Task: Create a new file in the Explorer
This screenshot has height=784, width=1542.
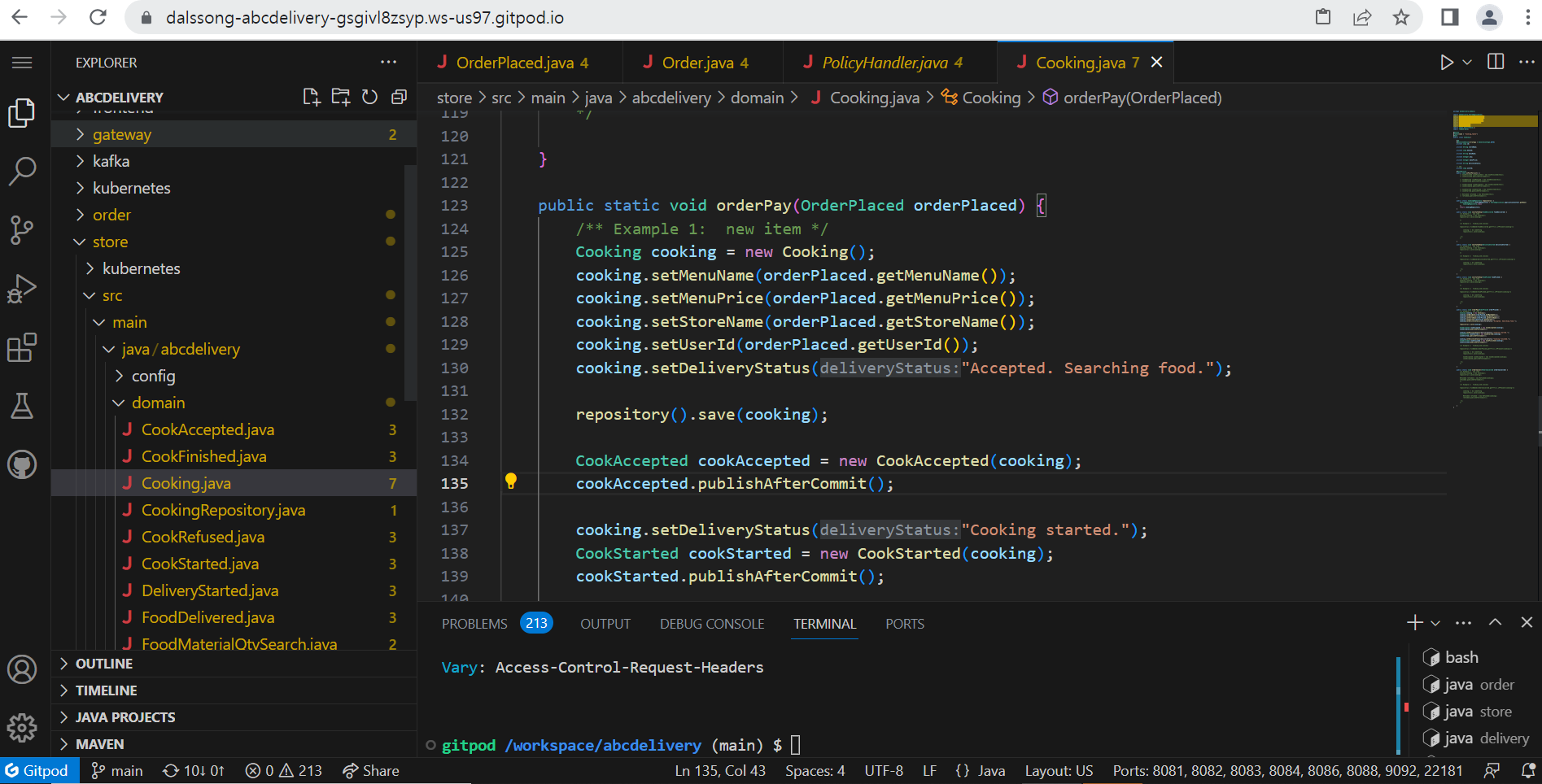Action: point(312,96)
